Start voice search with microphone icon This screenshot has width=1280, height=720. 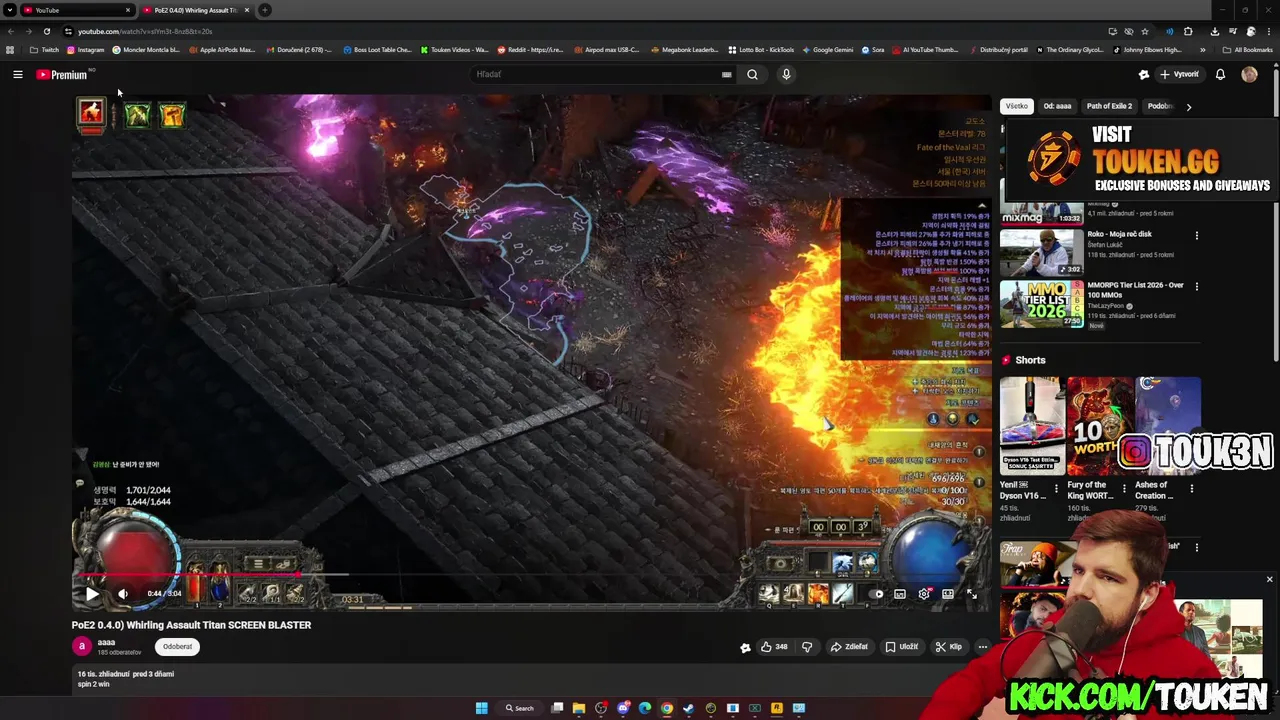[786, 74]
